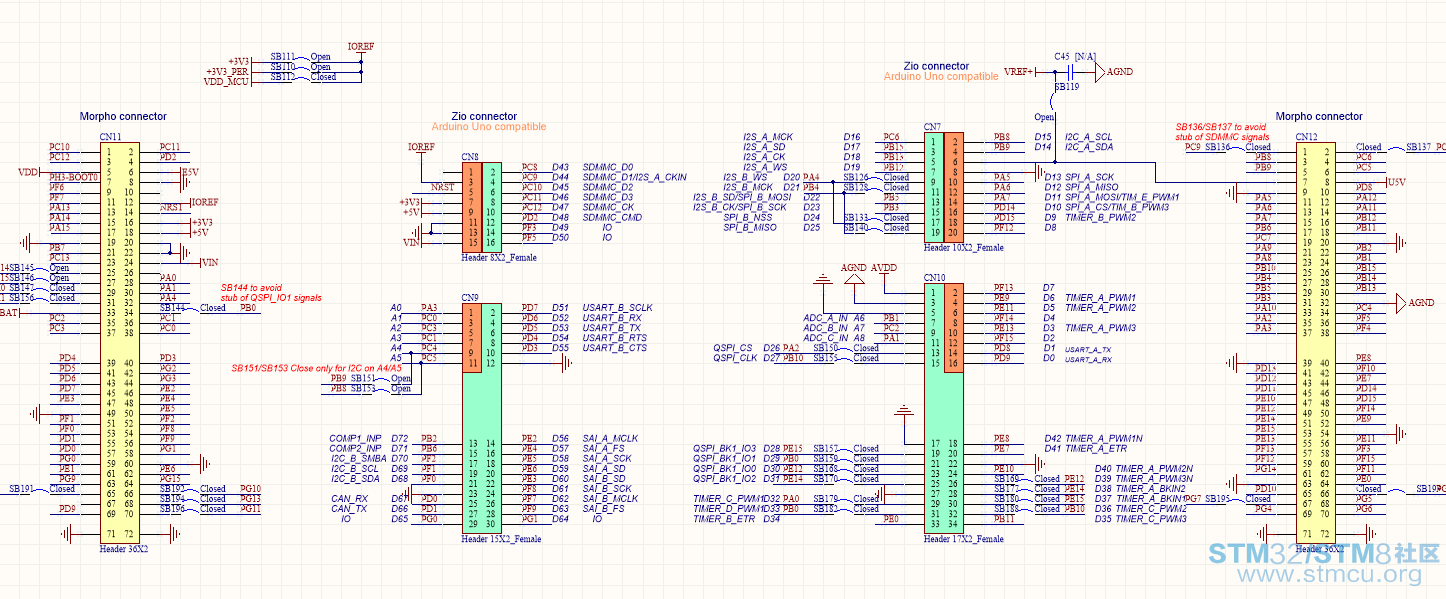The height and width of the screenshot is (599, 1446).
Task: Select the SB157 solder bridge label
Action: tap(826, 448)
